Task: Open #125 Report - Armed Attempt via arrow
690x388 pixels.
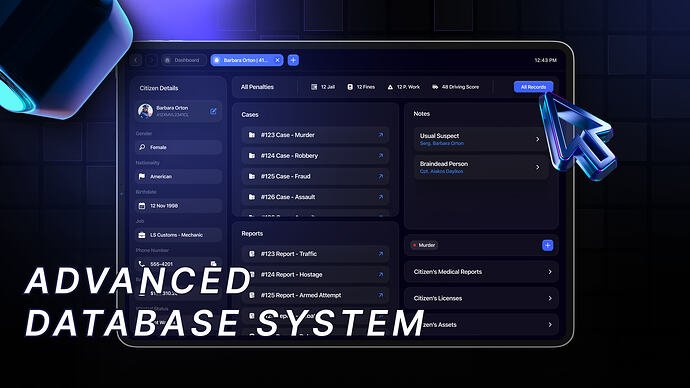Action: 381,295
